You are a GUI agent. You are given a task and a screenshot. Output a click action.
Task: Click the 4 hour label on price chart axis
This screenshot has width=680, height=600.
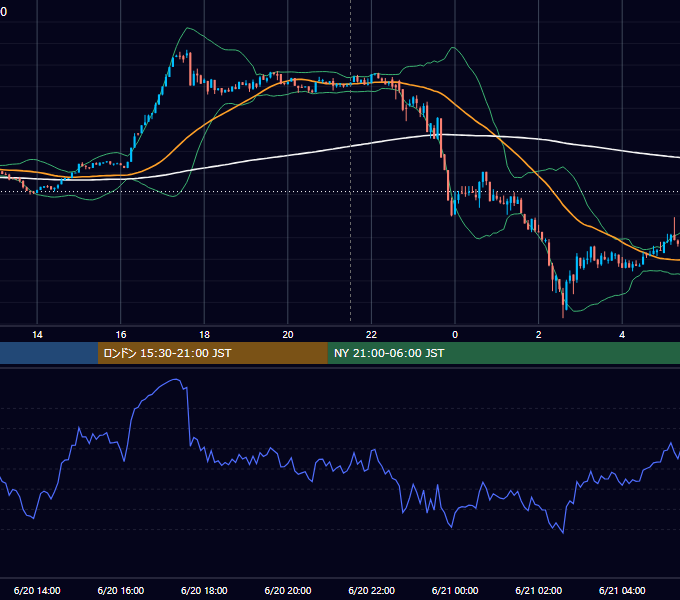(x=622, y=334)
